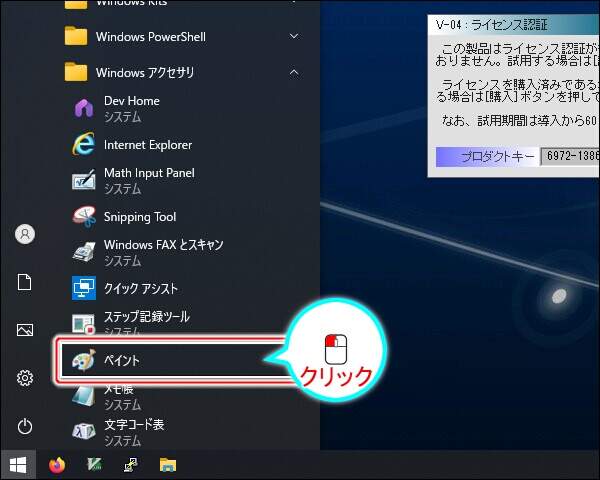The height and width of the screenshot is (480, 600).
Task: Click the Snipping Tool text label
Action: coord(140,217)
